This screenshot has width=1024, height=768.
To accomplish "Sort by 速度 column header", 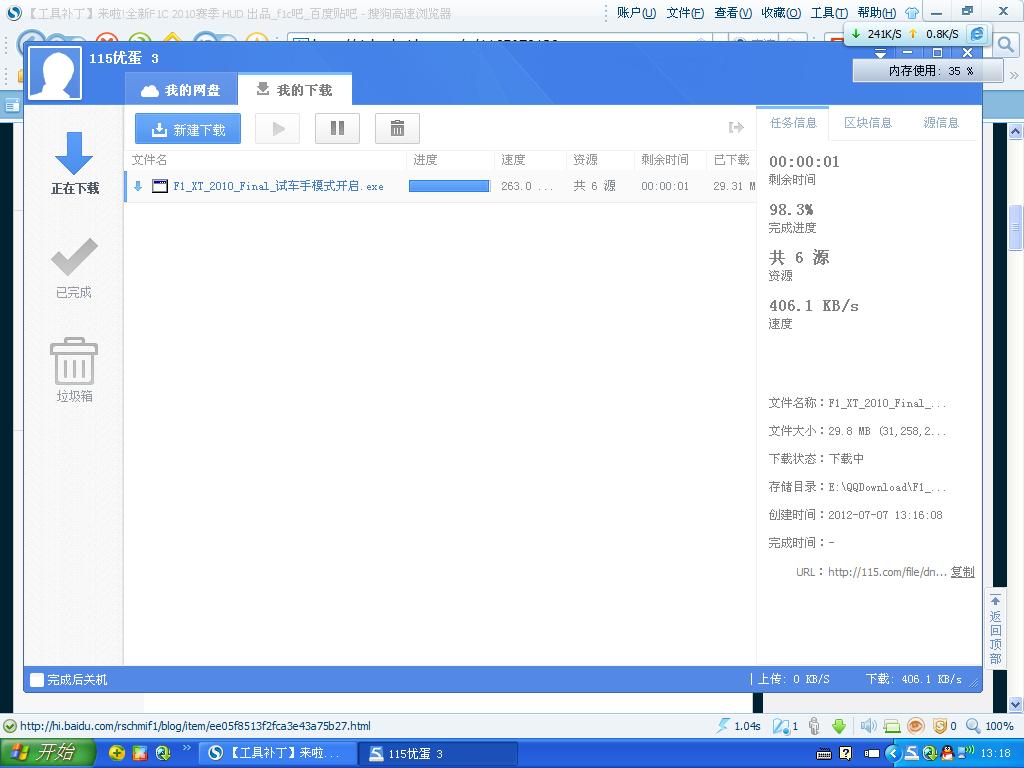I will (x=513, y=160).
